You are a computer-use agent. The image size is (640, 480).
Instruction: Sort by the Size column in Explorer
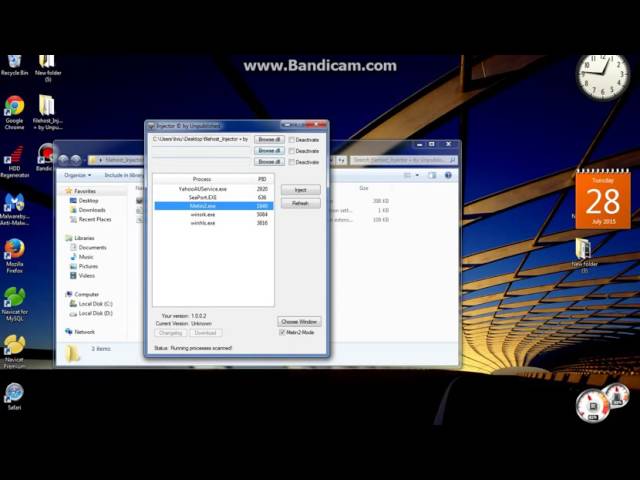[x=363, y=188]
